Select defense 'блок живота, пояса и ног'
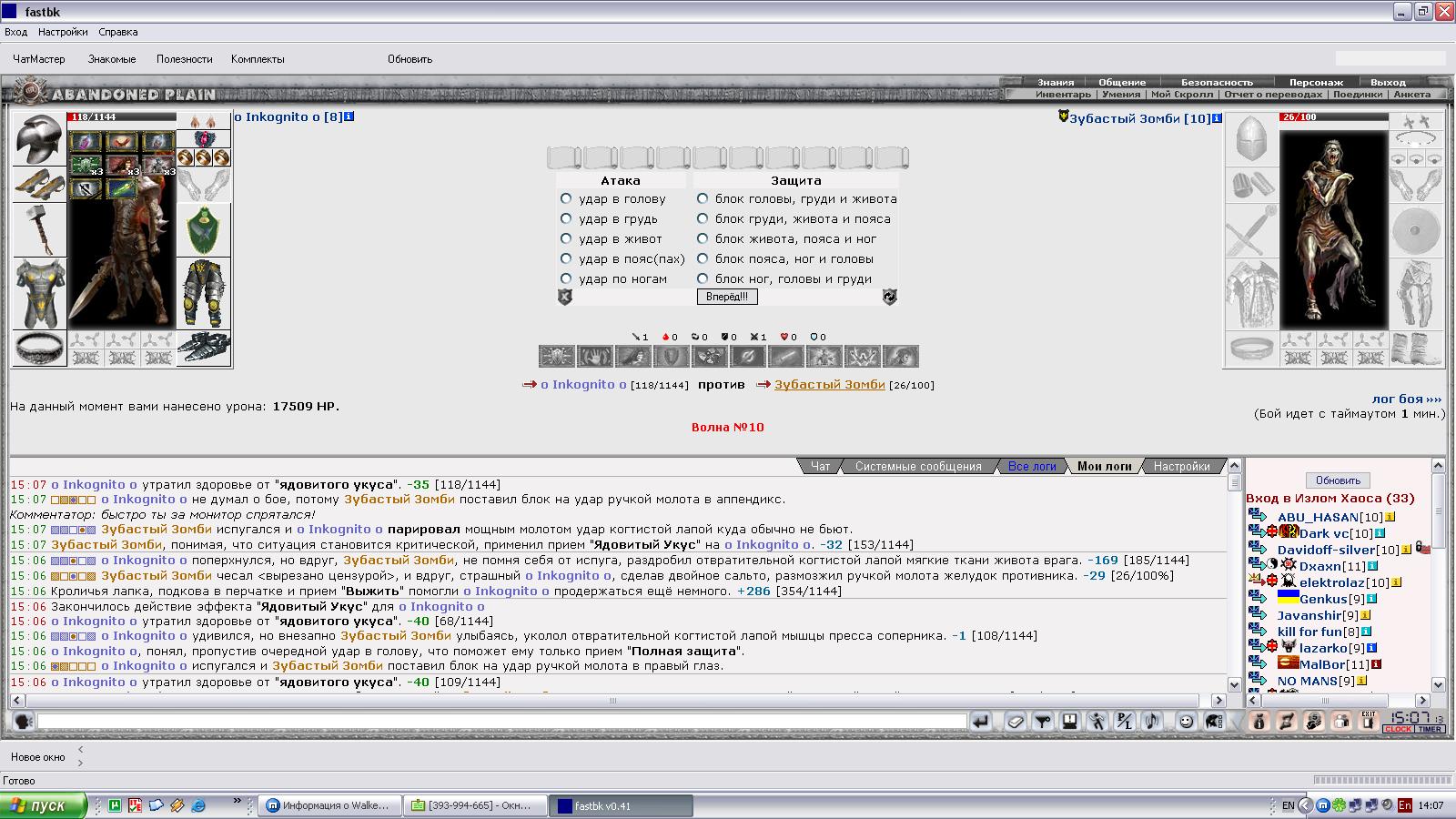 point(703,238)
